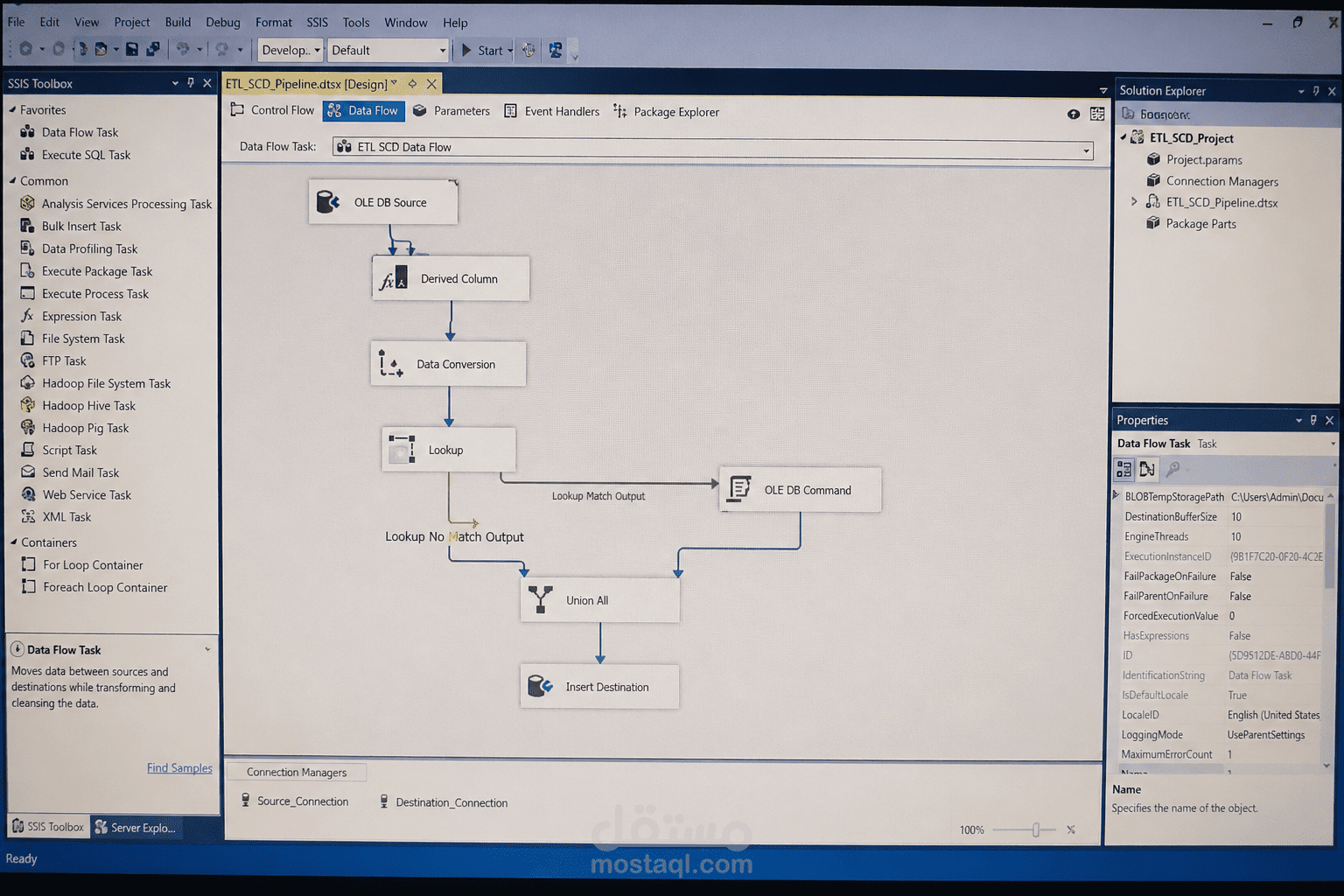The width and height of the screenshot is (1344, 896).
Task: Click the Execute Package Task icon
Action: coord(27,271)
